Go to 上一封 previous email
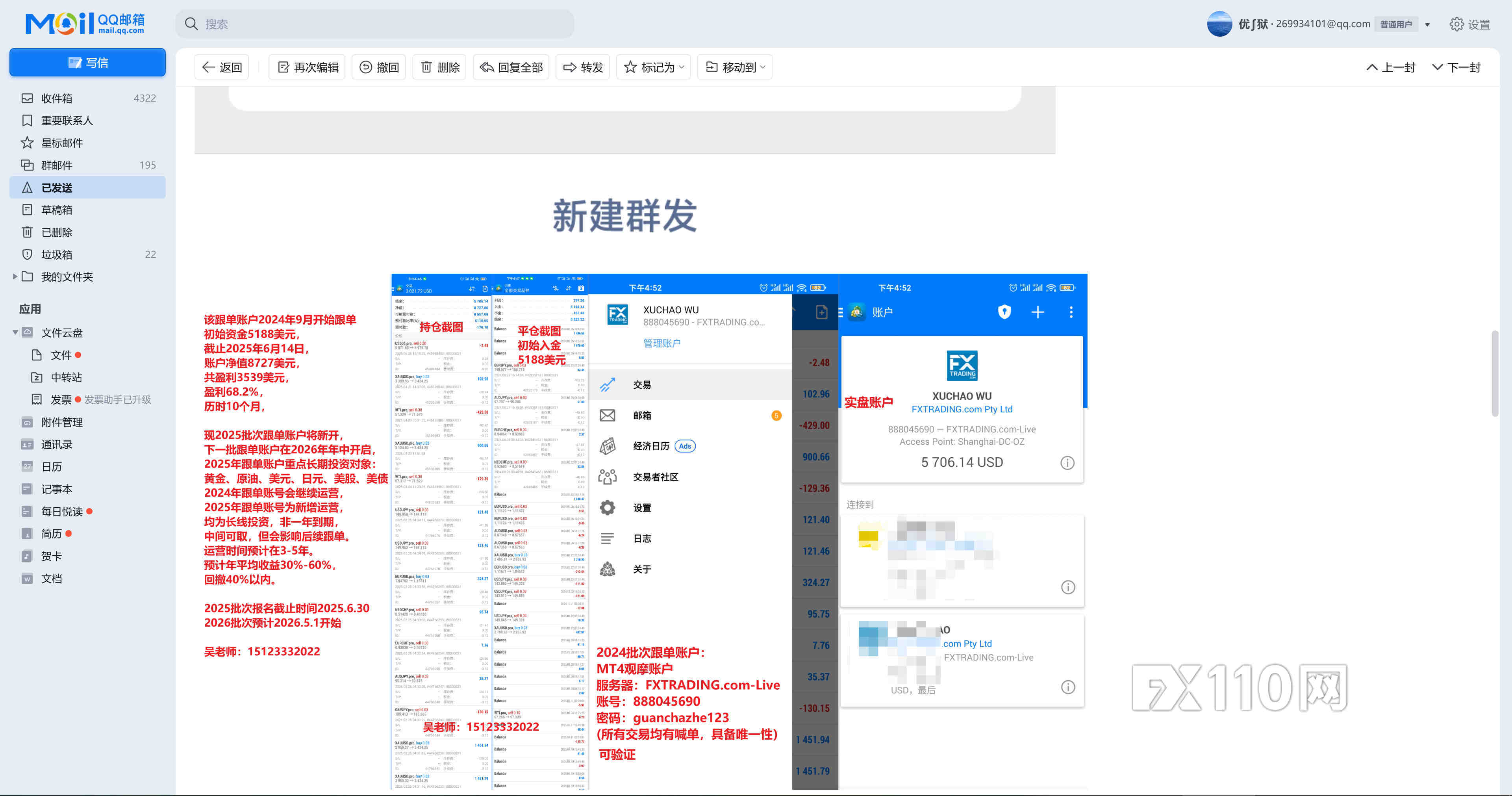Image resolution: width=1512 pixels, height=796 pixels. coord(1390,67)
